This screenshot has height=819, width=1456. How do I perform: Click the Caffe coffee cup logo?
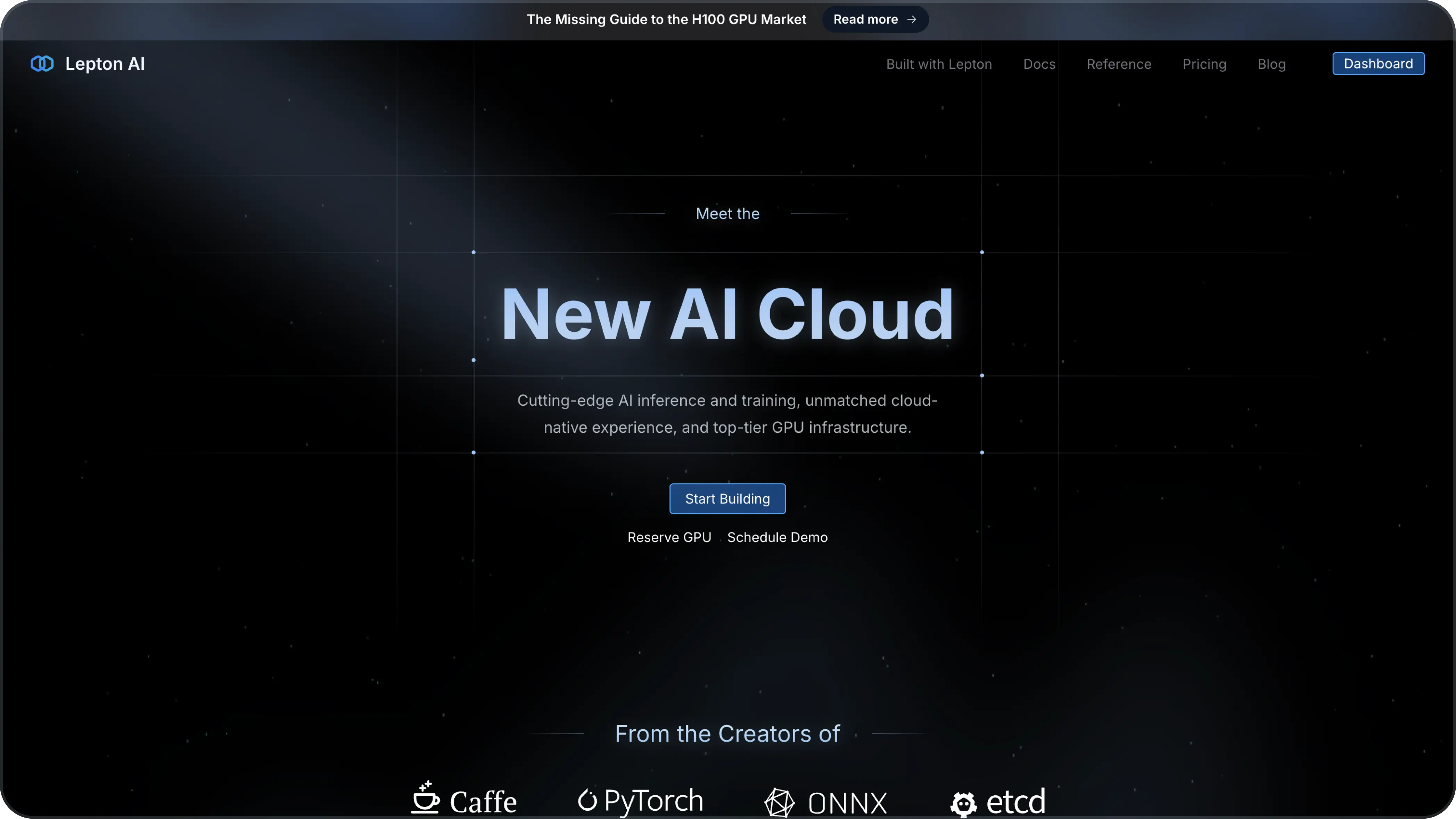[x=425, y=797]
